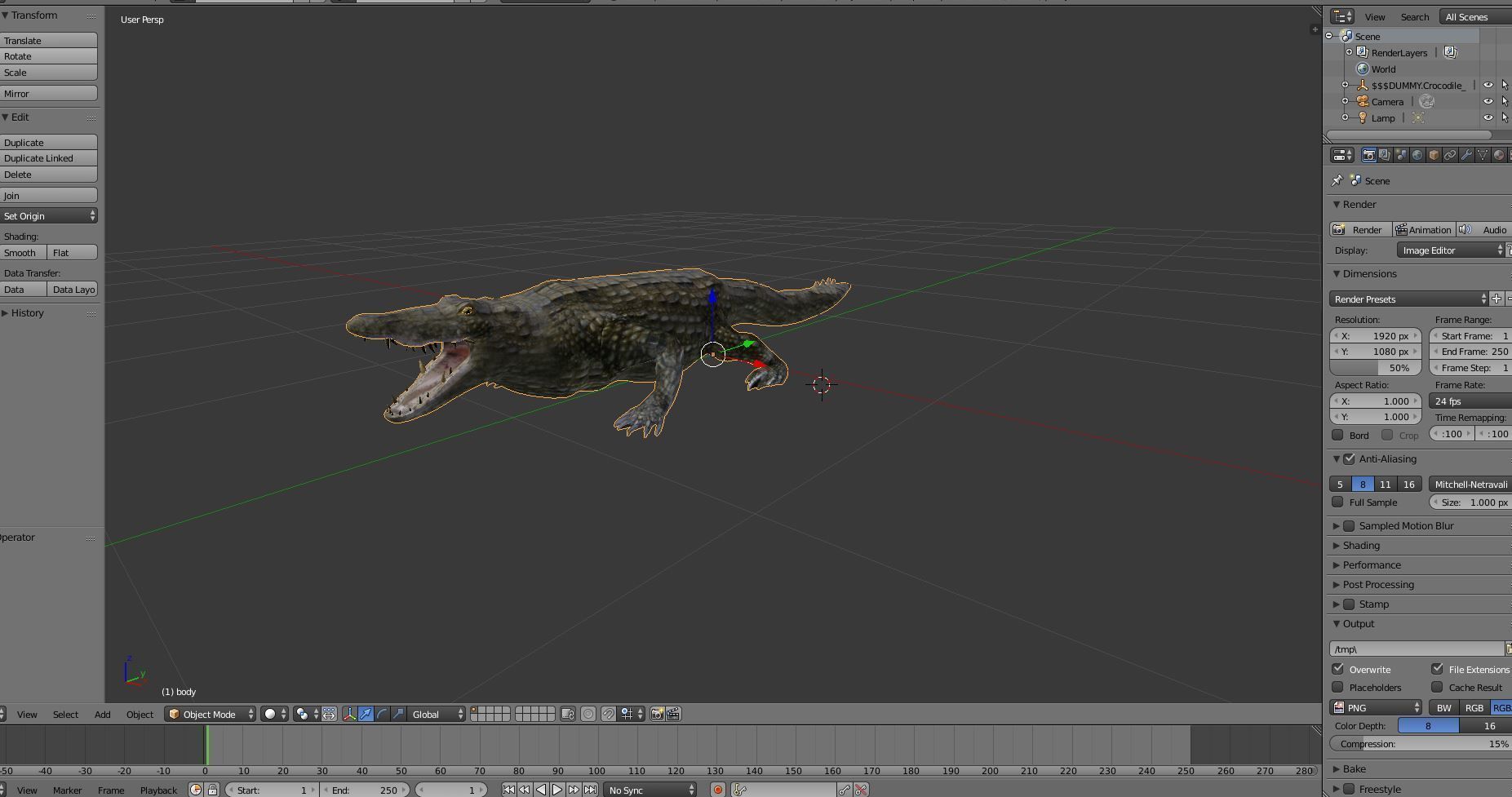Screen dimensions: 1512x797
Task: Open the 3D viewport Object menu
Action: [140, 714]
